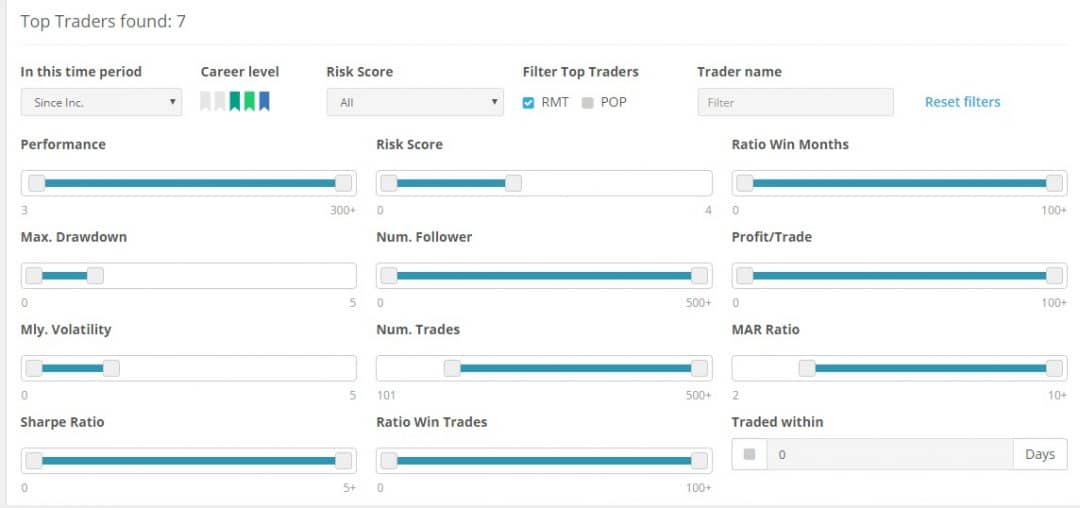The width and height of the screenshot is (1080, 508).
Task: Expand the Risk Score dropdown
Action: click(x=415, y=102)
